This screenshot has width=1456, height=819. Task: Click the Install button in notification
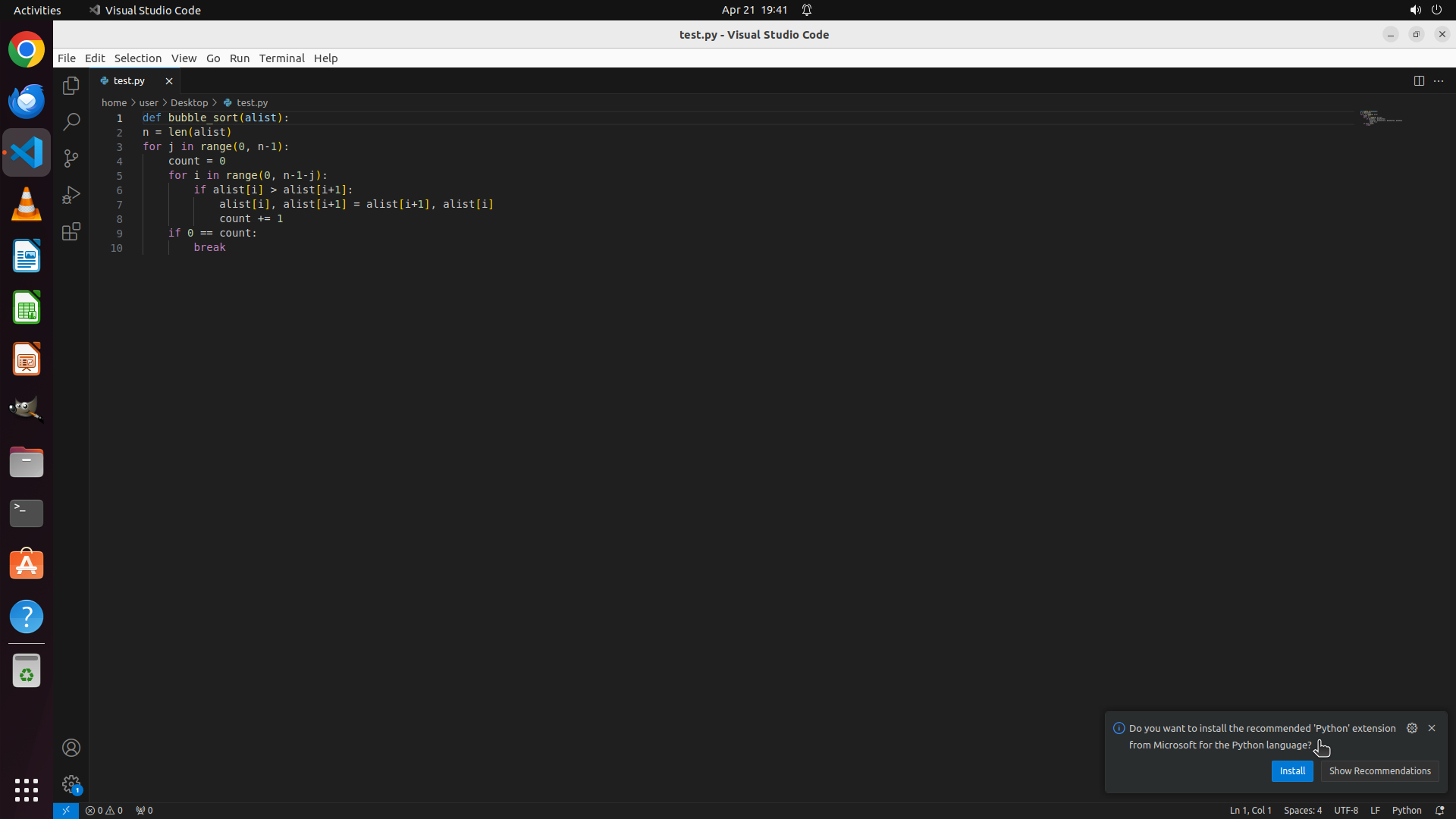click(1292, 770)
